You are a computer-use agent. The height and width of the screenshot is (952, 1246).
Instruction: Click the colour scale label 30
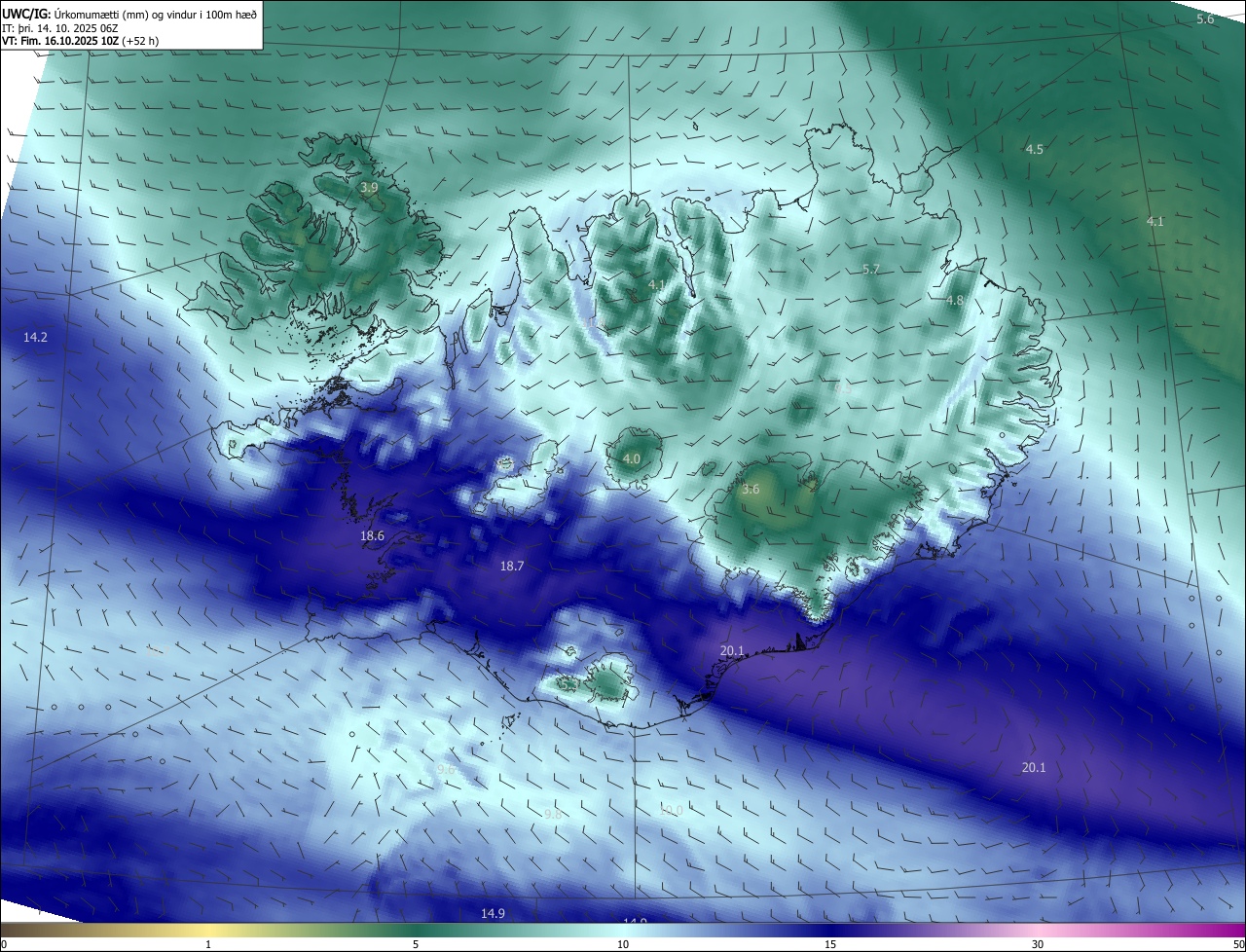(1038, 944)
